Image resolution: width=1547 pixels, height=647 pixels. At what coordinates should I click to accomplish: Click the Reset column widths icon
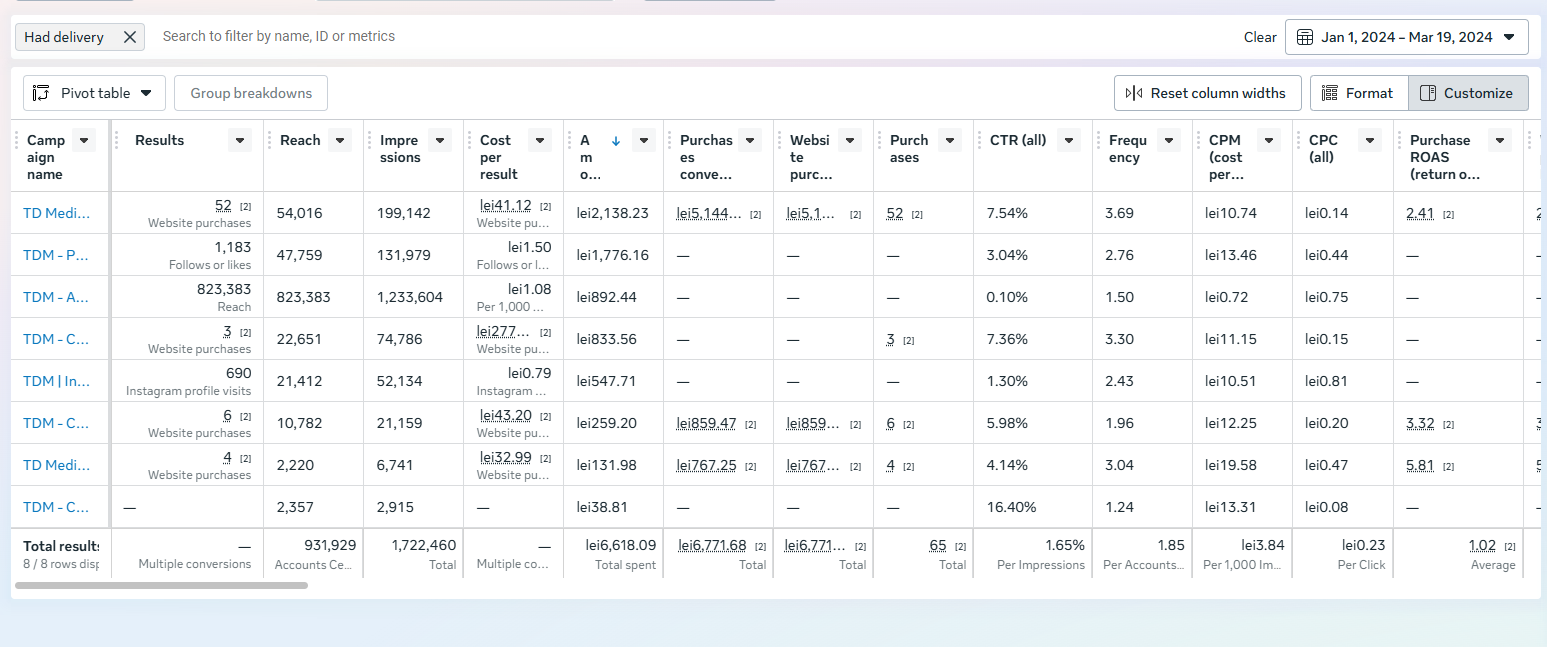click(x=1134, y=93)
